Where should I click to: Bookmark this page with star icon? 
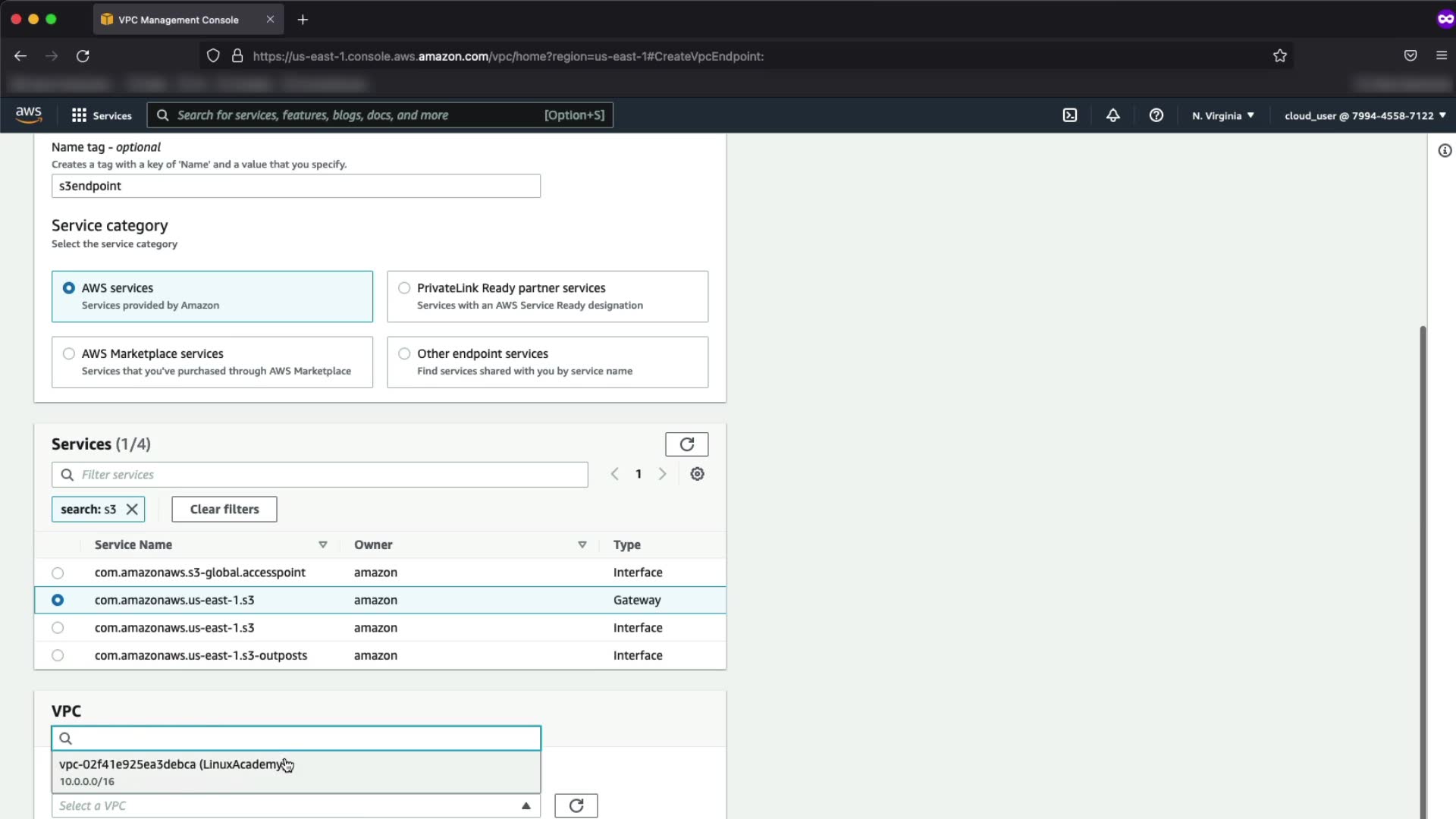(x=1280, y=56)
